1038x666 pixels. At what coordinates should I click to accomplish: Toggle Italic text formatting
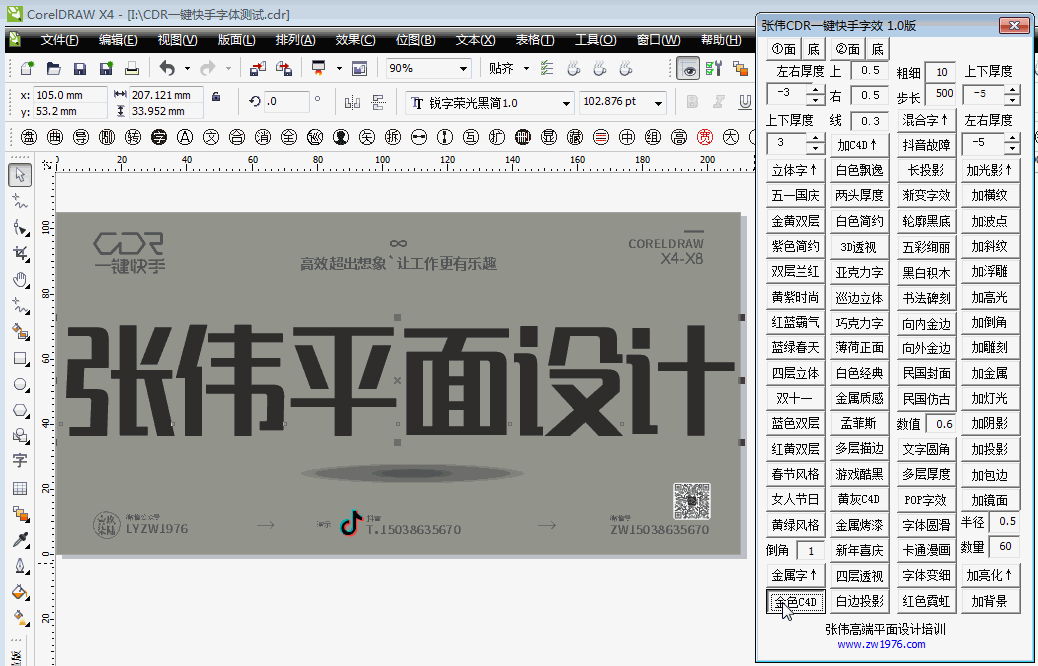click(718, 101)
